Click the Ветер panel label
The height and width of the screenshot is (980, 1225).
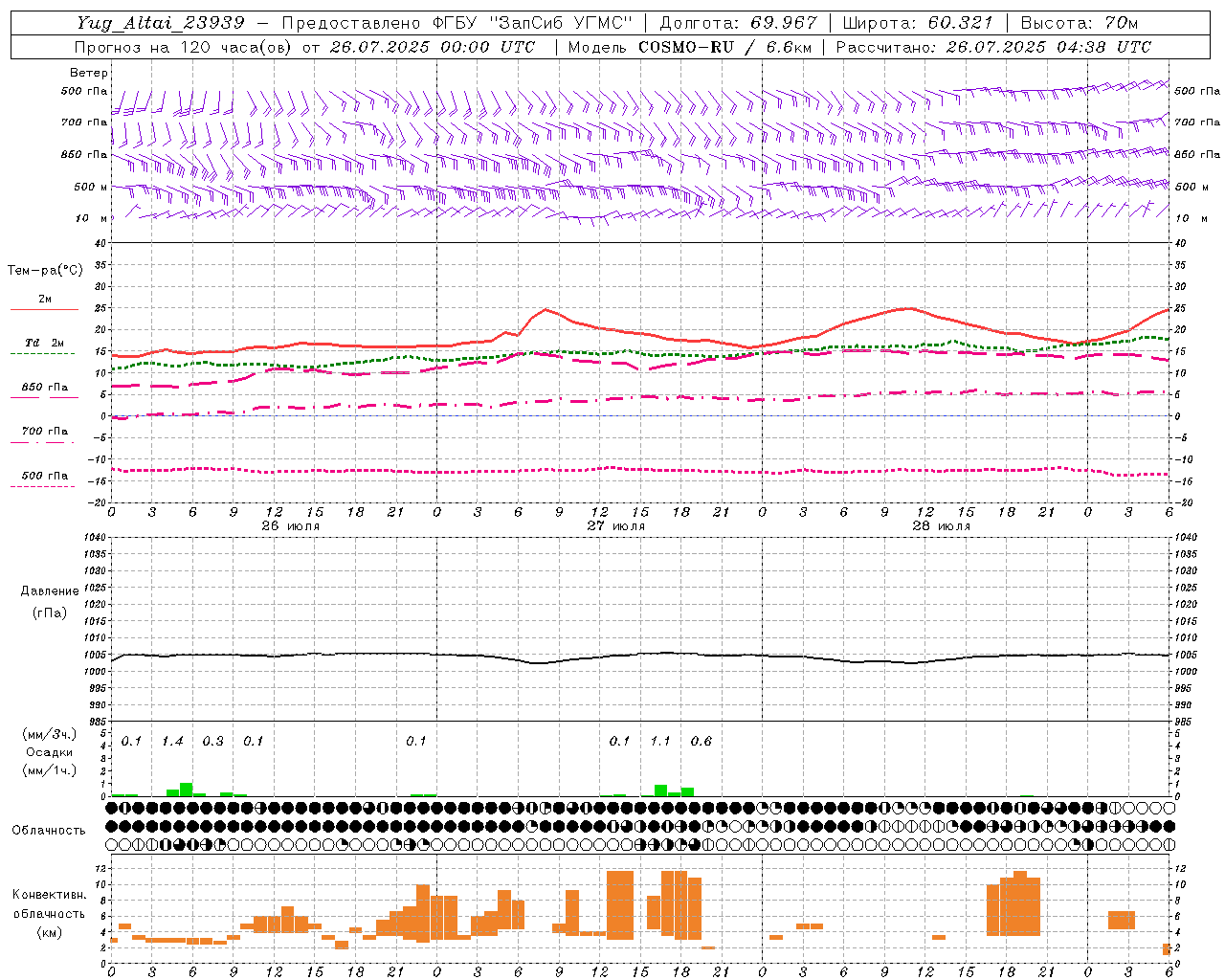pos(89,73)
